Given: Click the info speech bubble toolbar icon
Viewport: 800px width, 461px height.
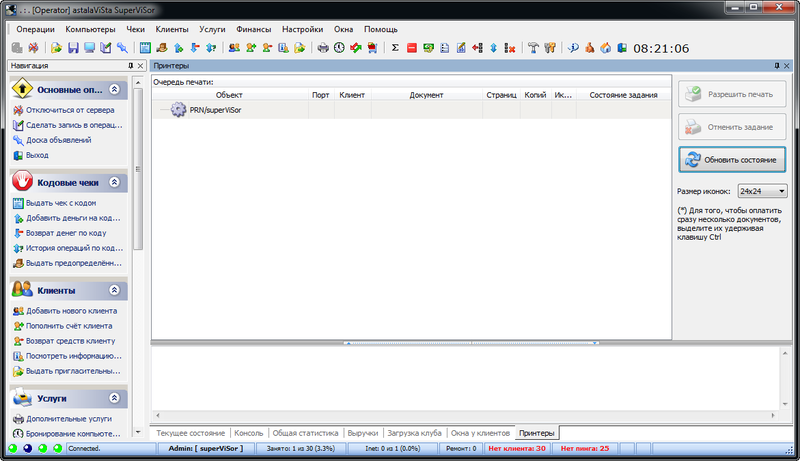Looking at the screenshot, I should [573, 48].
